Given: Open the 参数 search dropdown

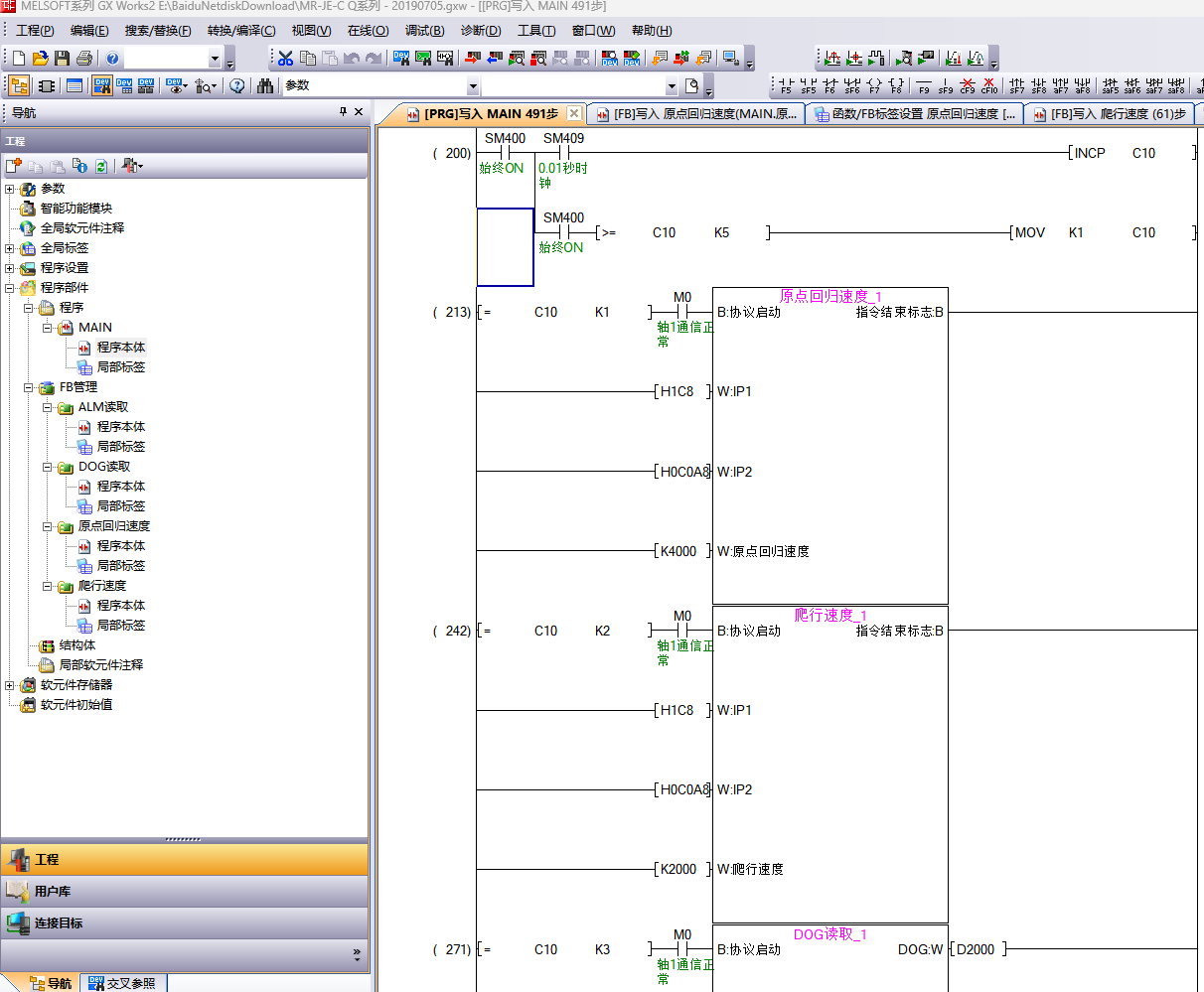Looking at the screenshot, I should pyautogui.click(x=473, y=86).
